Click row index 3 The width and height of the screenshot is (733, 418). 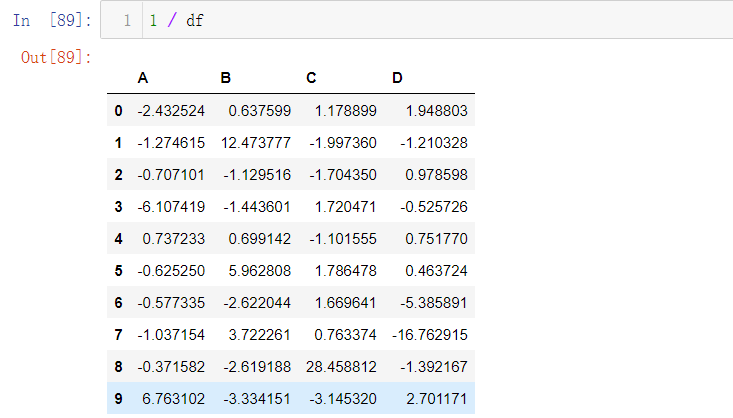[118, 207]
